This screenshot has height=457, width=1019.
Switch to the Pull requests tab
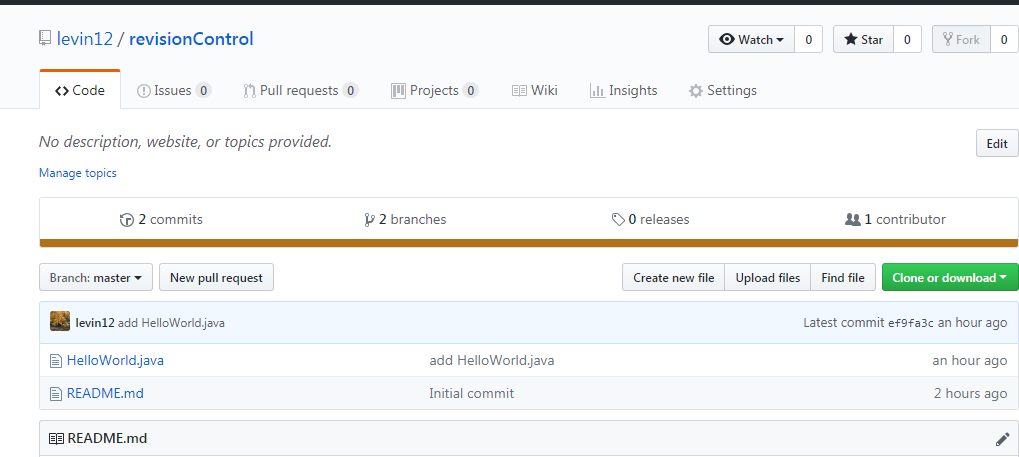[x=300, y=90]
